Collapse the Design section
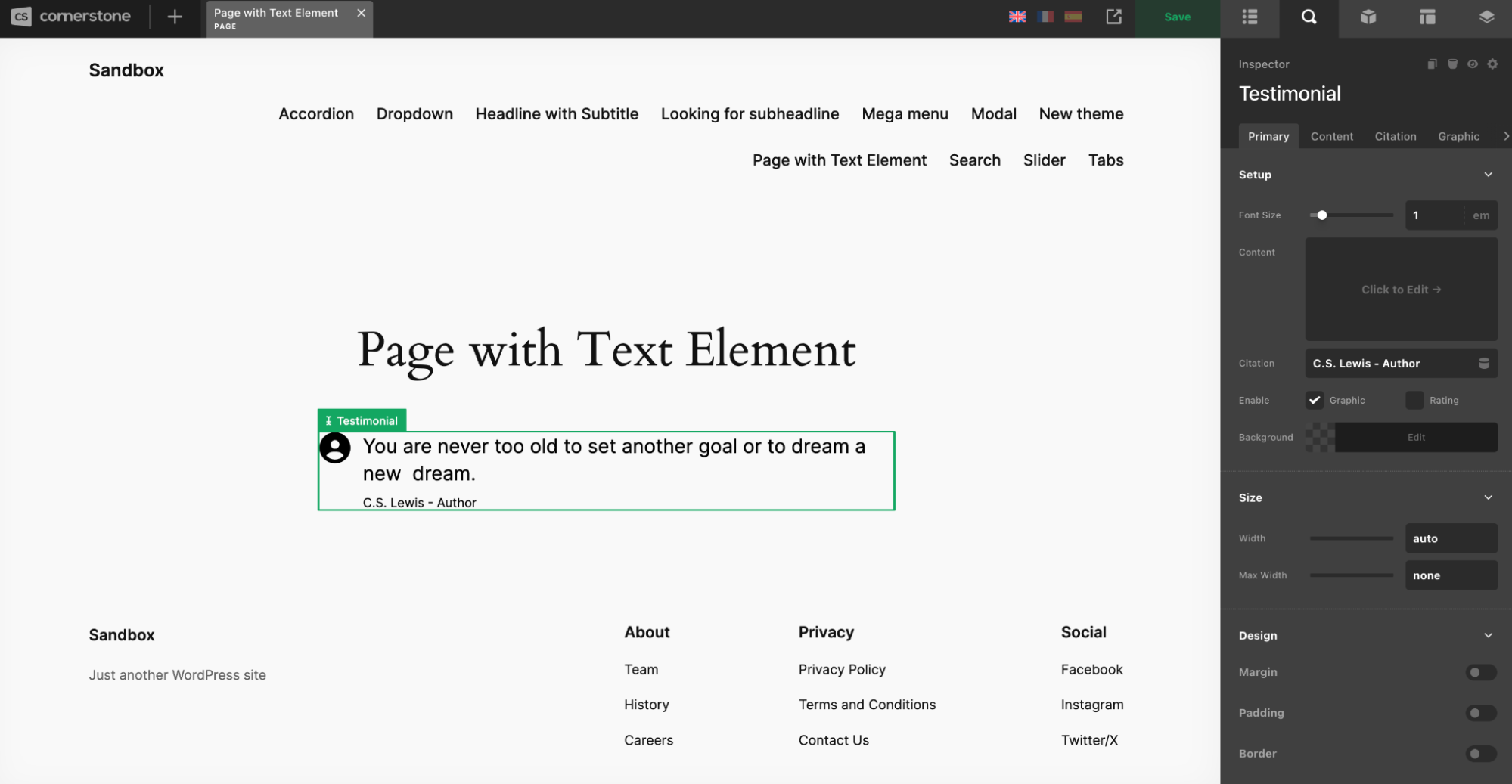The image size is (1512, 784). (x=1488, y=635)
